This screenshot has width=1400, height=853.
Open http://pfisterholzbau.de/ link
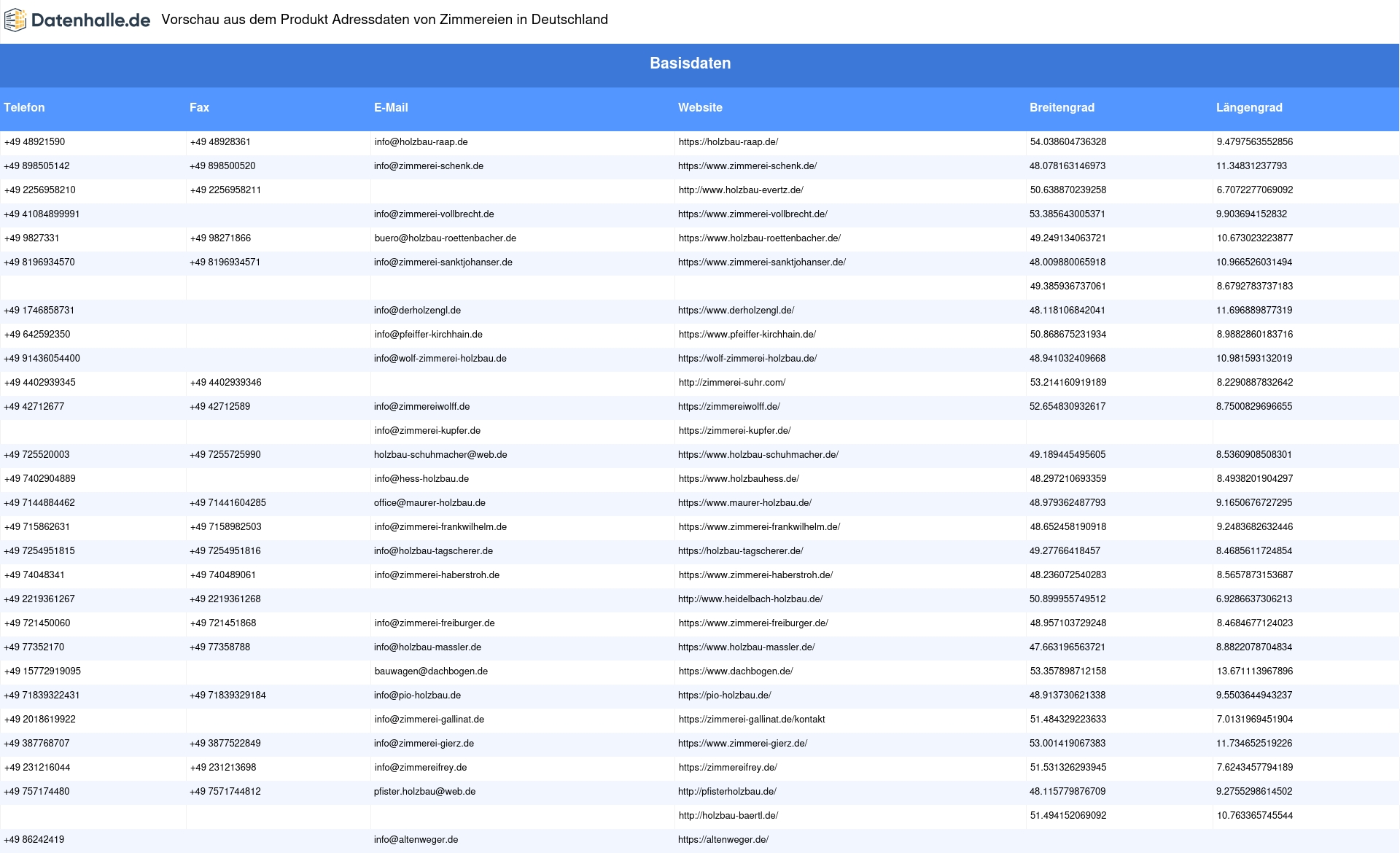point(727,792)
